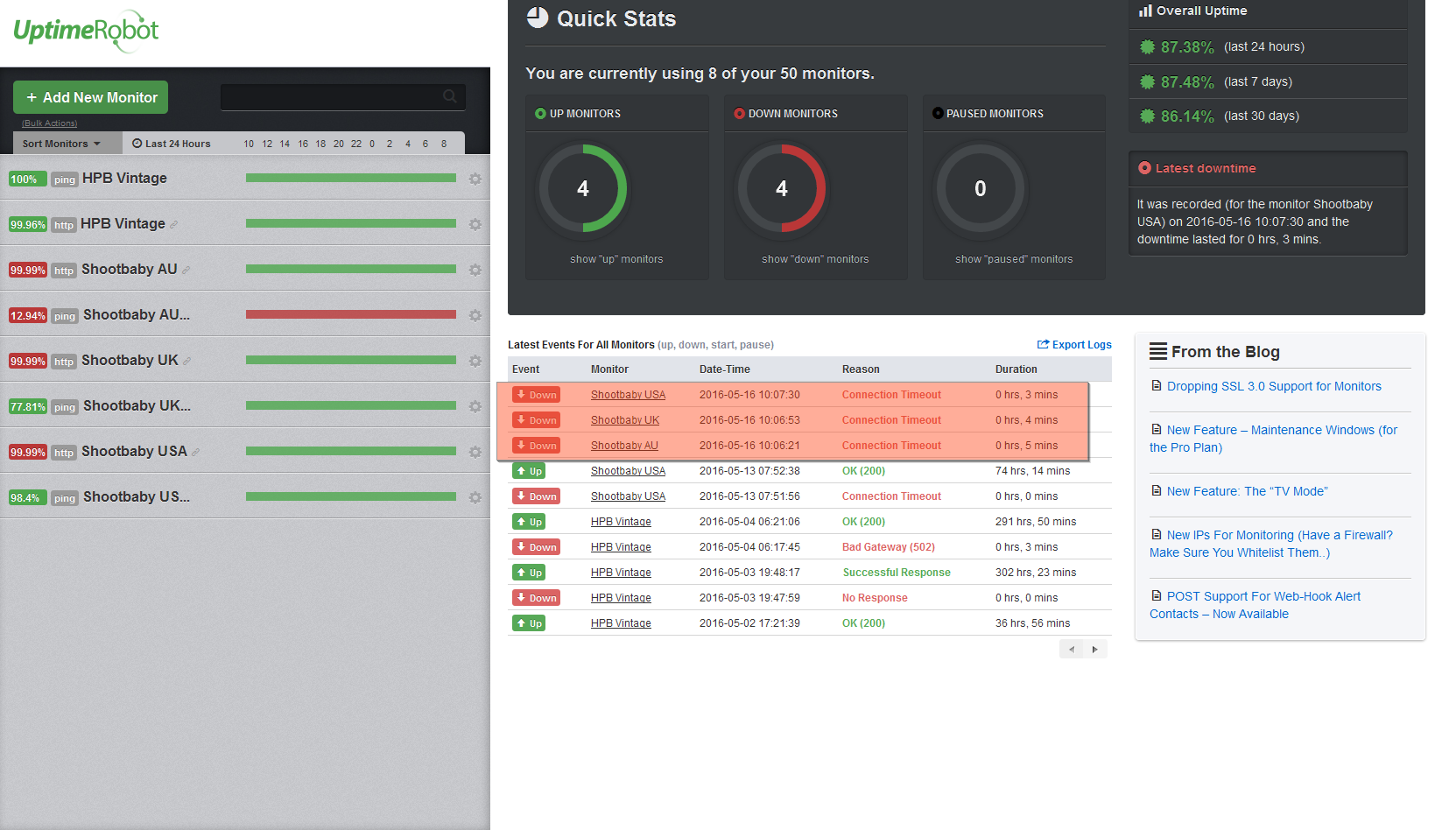Screen dimensions: 1456x830
Task: Open gear menu for Shootbaby USA http monitor
Action: click(x=475, y=452)
